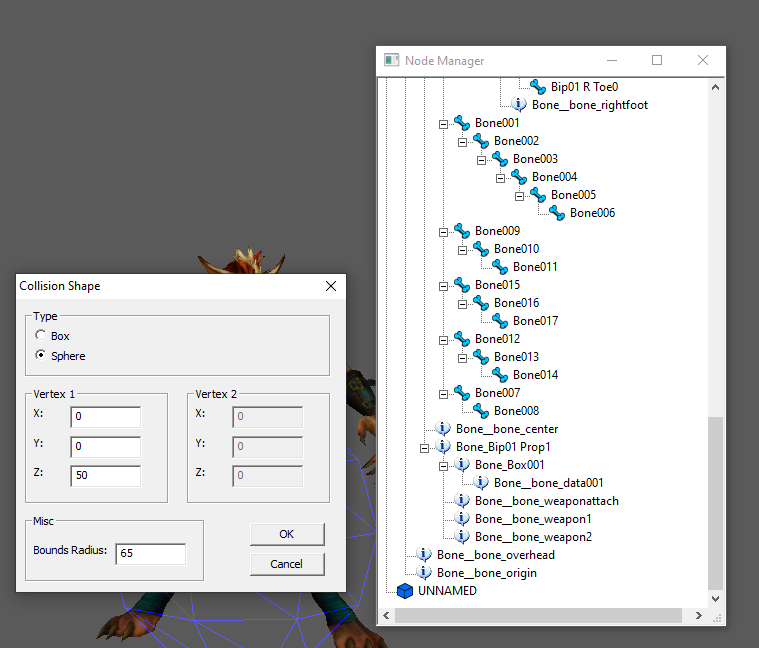Click the bone icon next to Bone011

coord(500,267)
